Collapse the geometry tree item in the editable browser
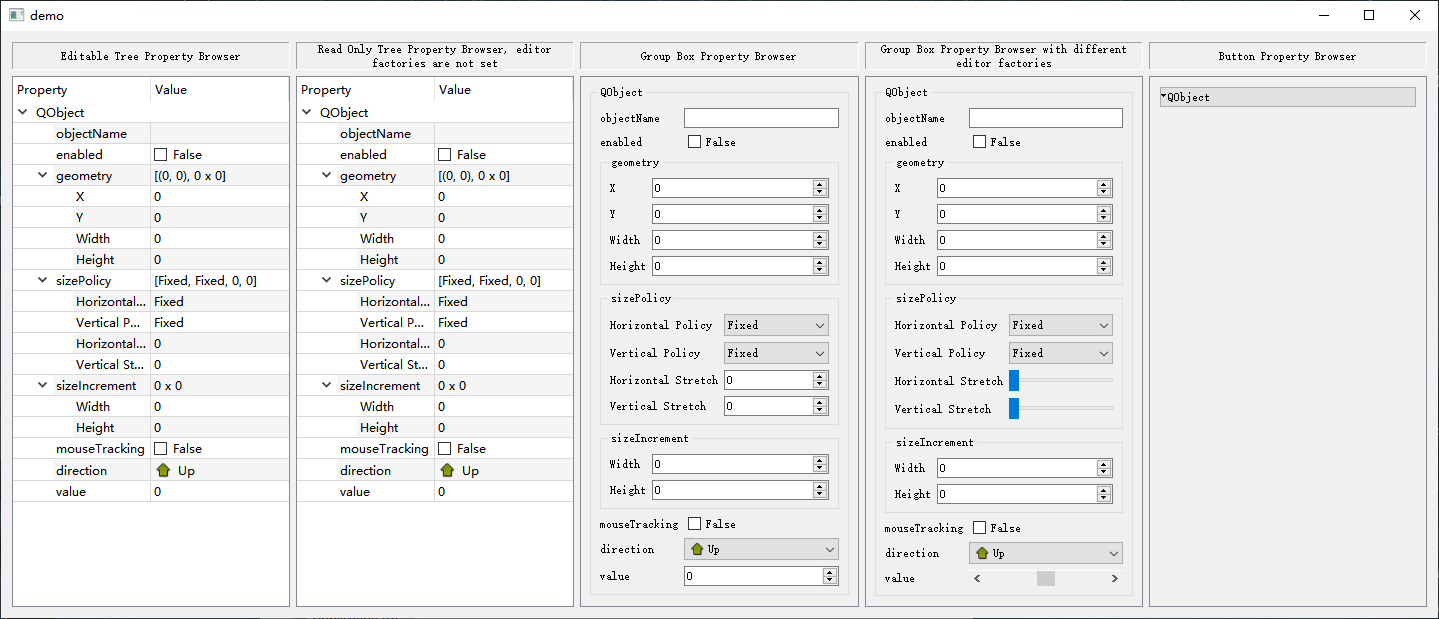This screenshot has width=1439, height=619. pyautogui.click(x=41, y=175)
